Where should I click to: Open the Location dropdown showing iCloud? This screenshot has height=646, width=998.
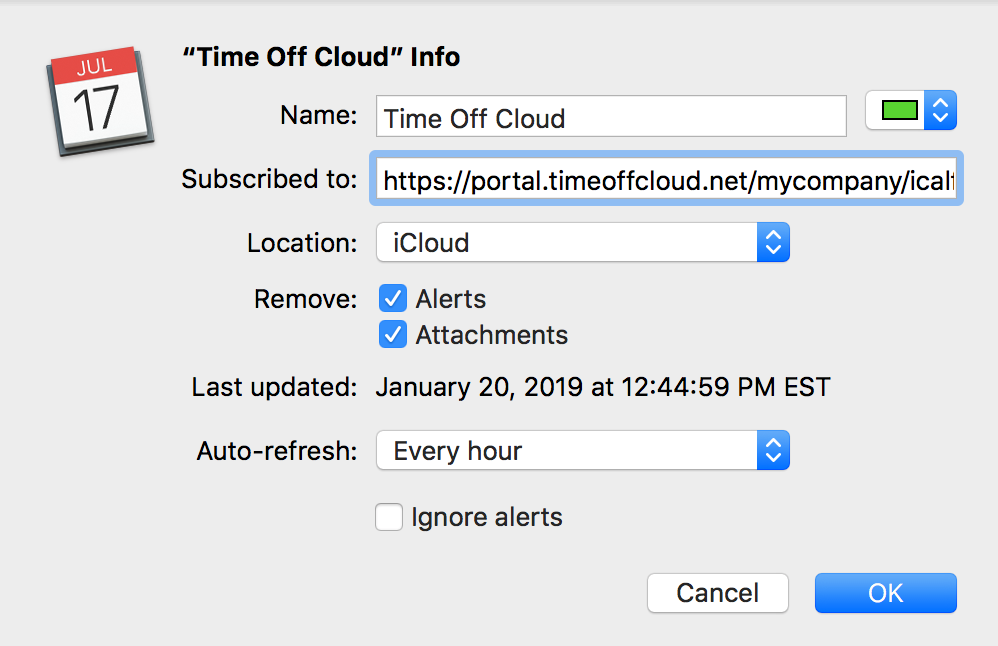point(566,242)
